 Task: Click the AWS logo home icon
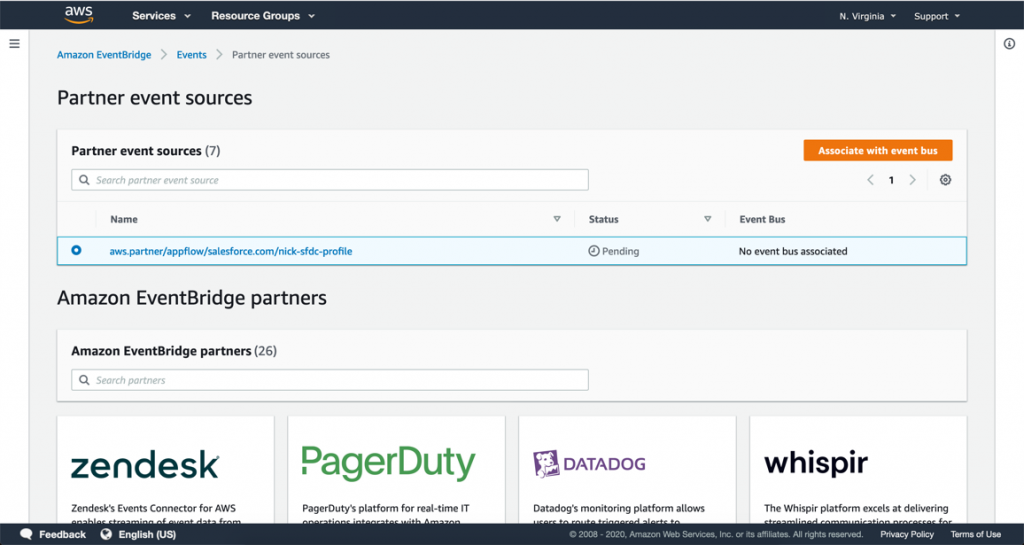tap(79, 15)
